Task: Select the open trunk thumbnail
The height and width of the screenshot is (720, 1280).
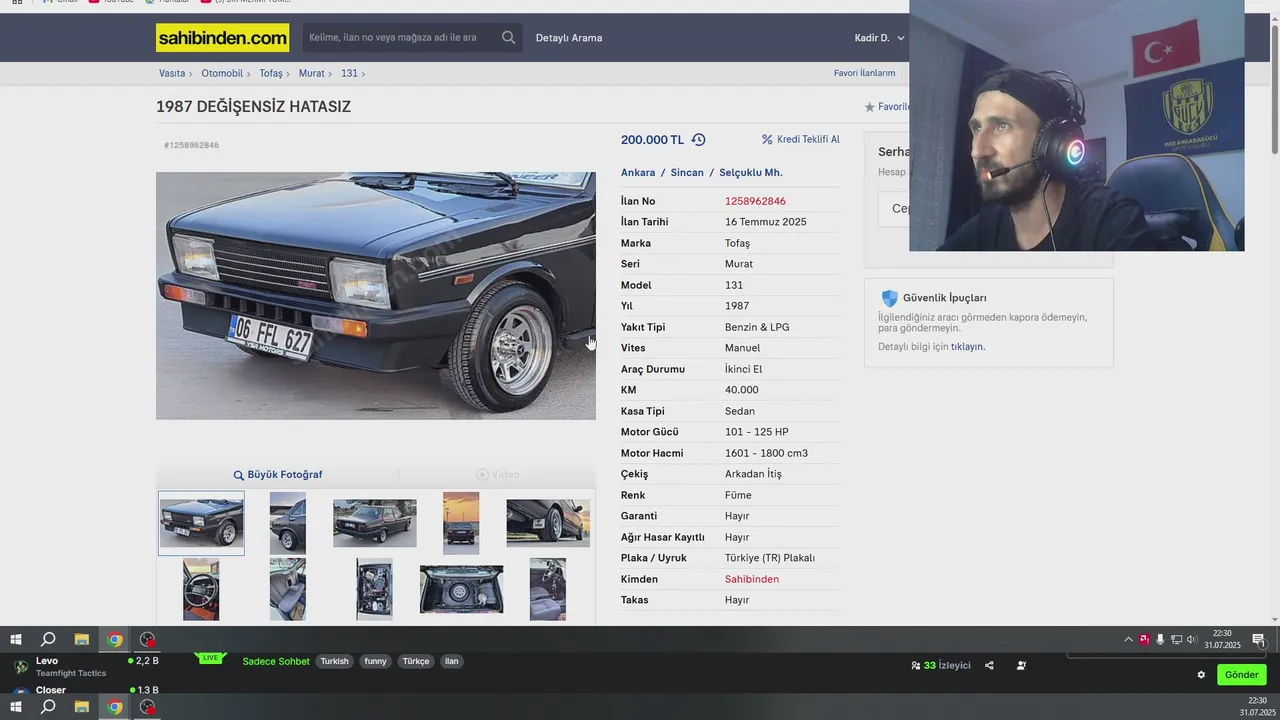Action: coord(461,589)
